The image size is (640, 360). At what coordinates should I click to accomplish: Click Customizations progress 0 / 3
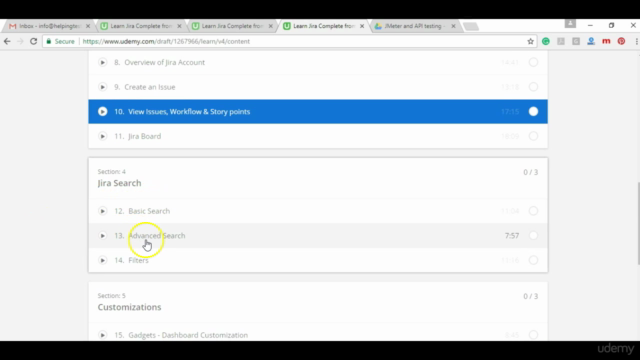coord(531,296)
